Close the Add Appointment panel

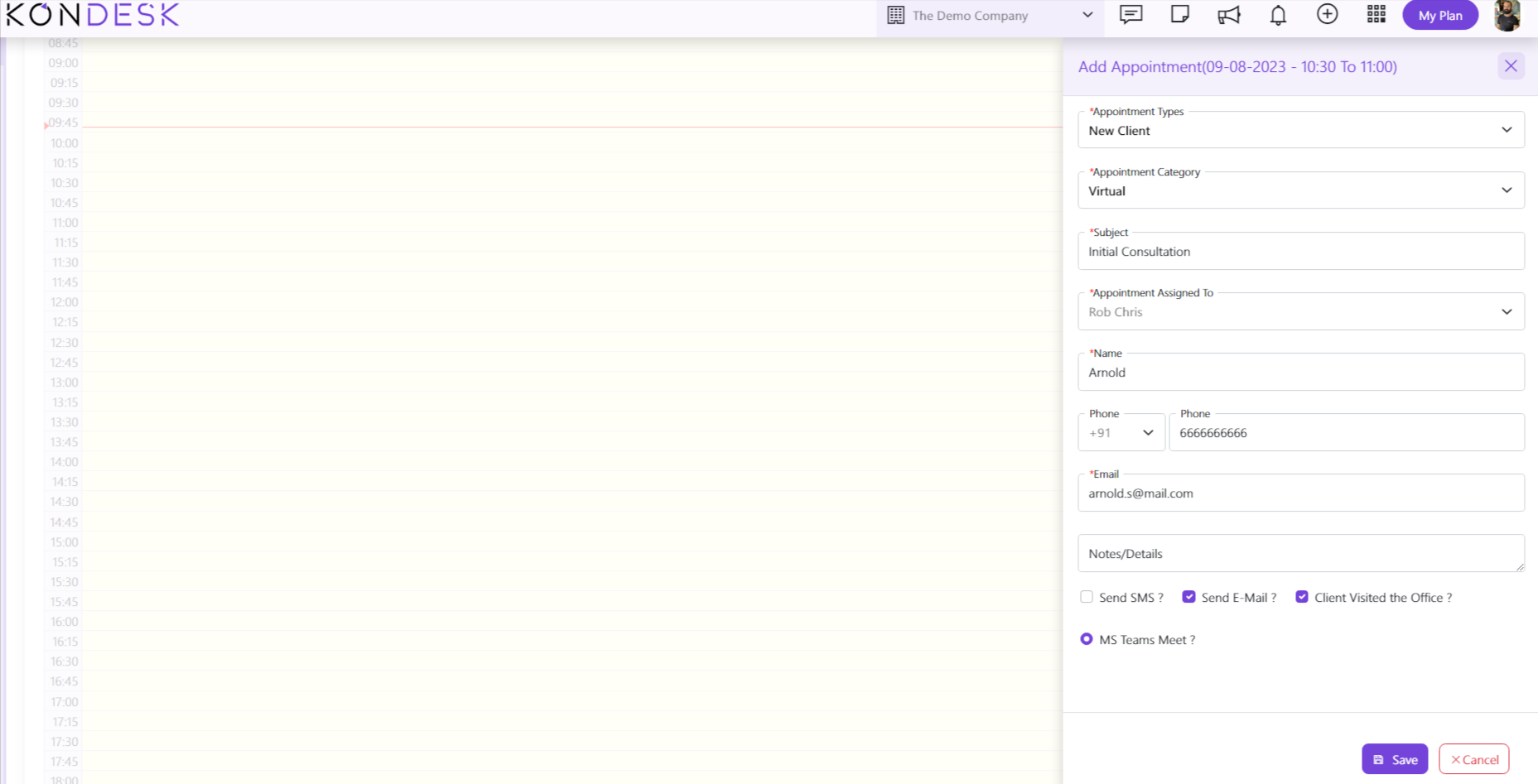coord(1511,66)
